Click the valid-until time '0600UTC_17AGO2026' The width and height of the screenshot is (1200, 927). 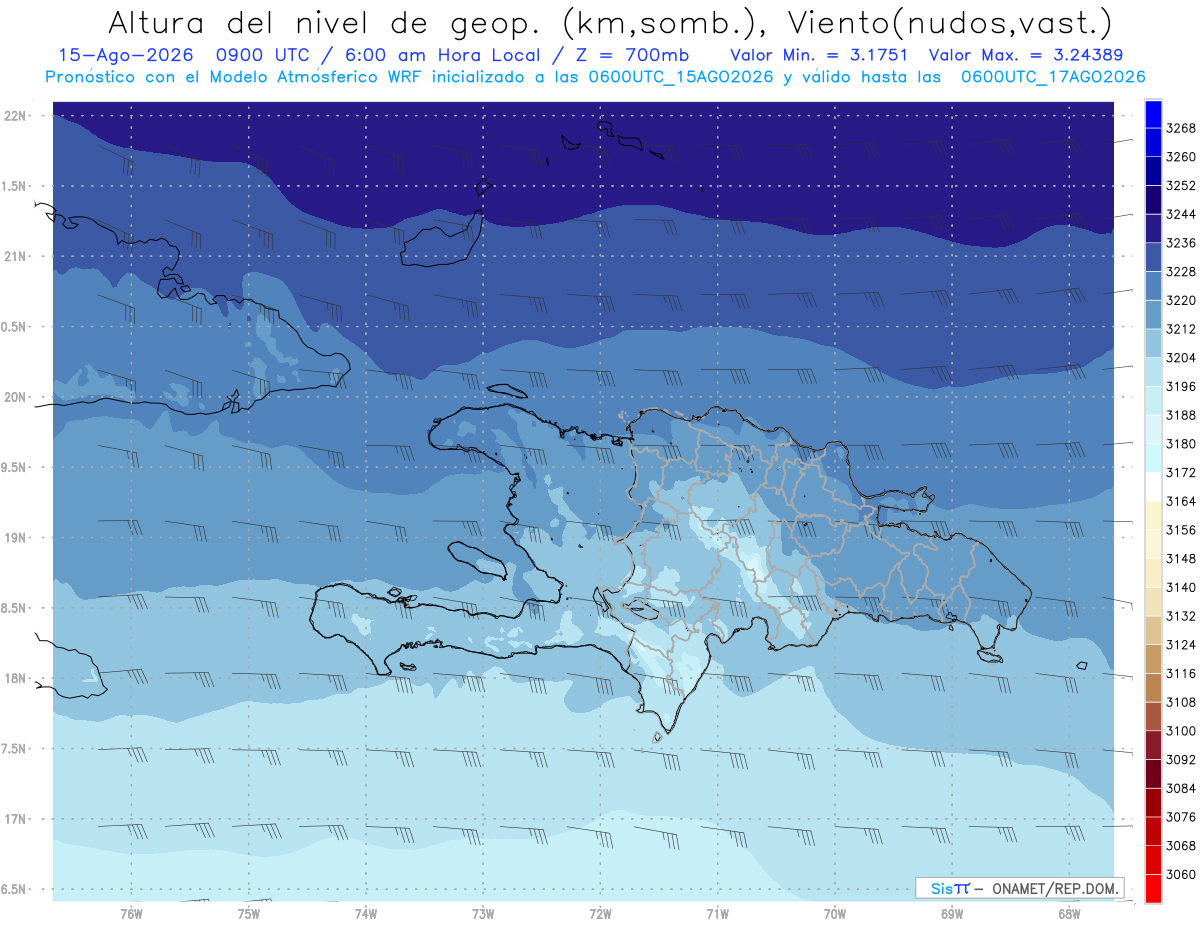(x=1053, y=77)
